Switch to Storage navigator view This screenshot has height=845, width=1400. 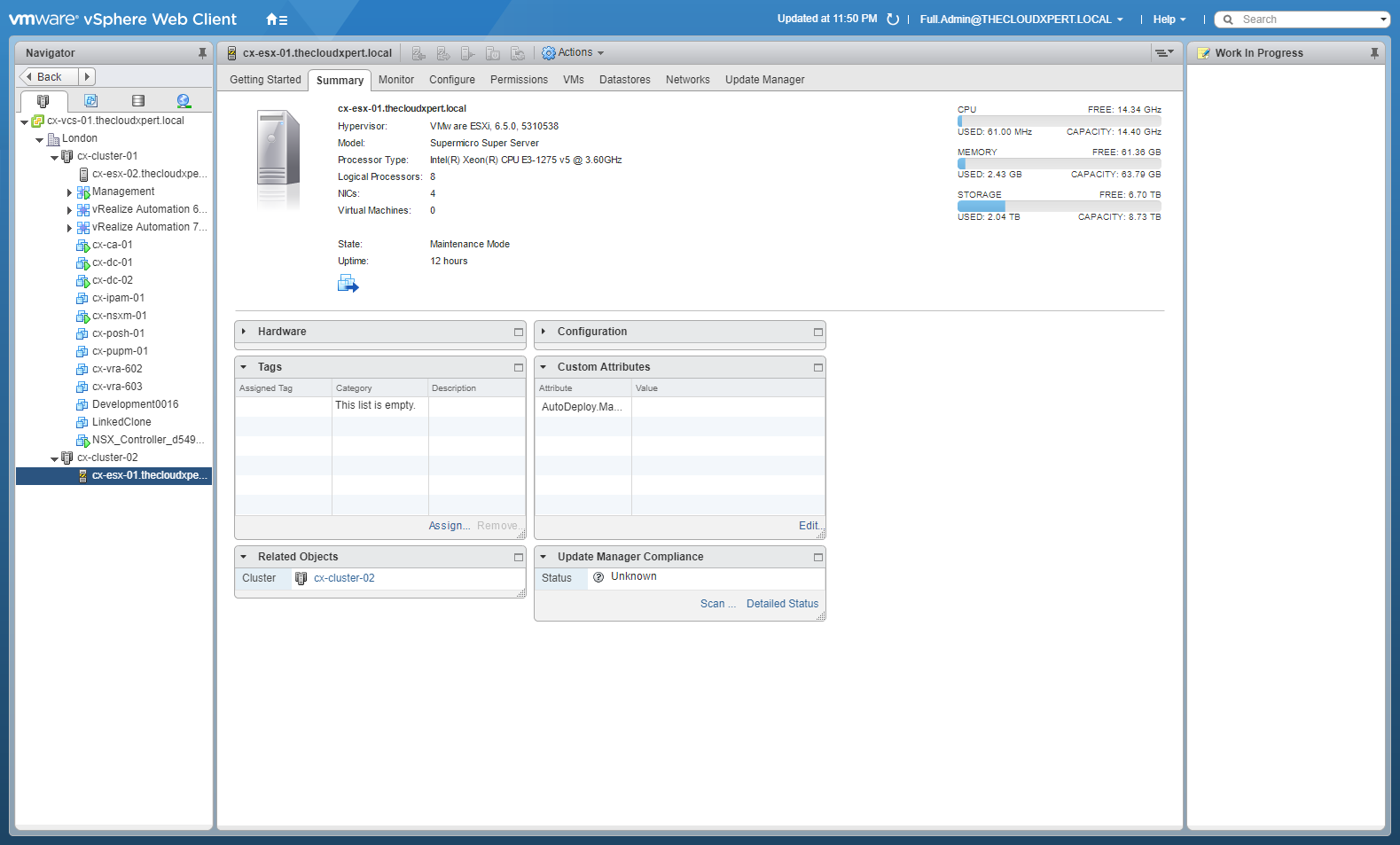(x=137, y=101)
